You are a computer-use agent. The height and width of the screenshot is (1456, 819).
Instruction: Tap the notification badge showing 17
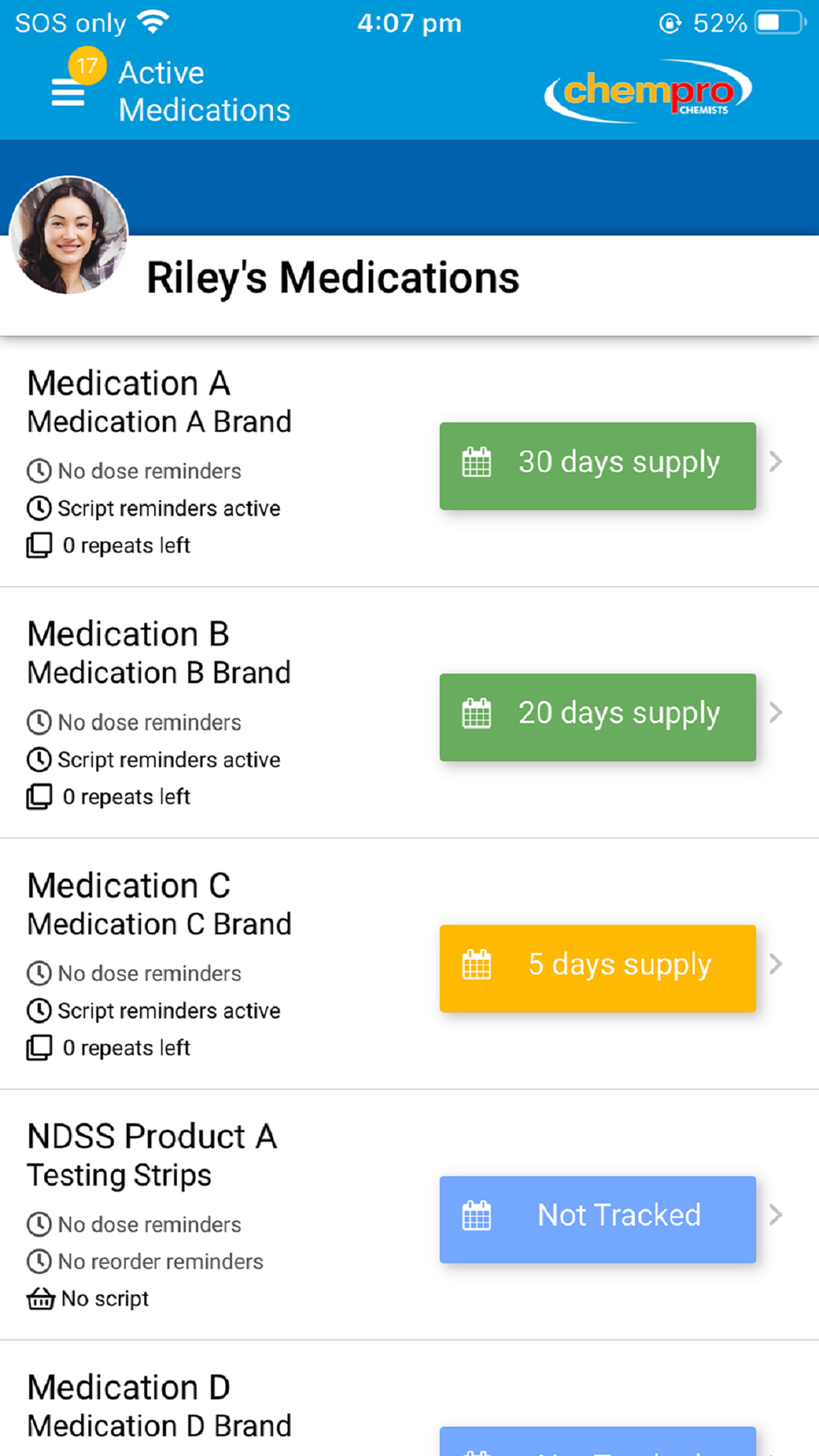[x=87, y=66]
